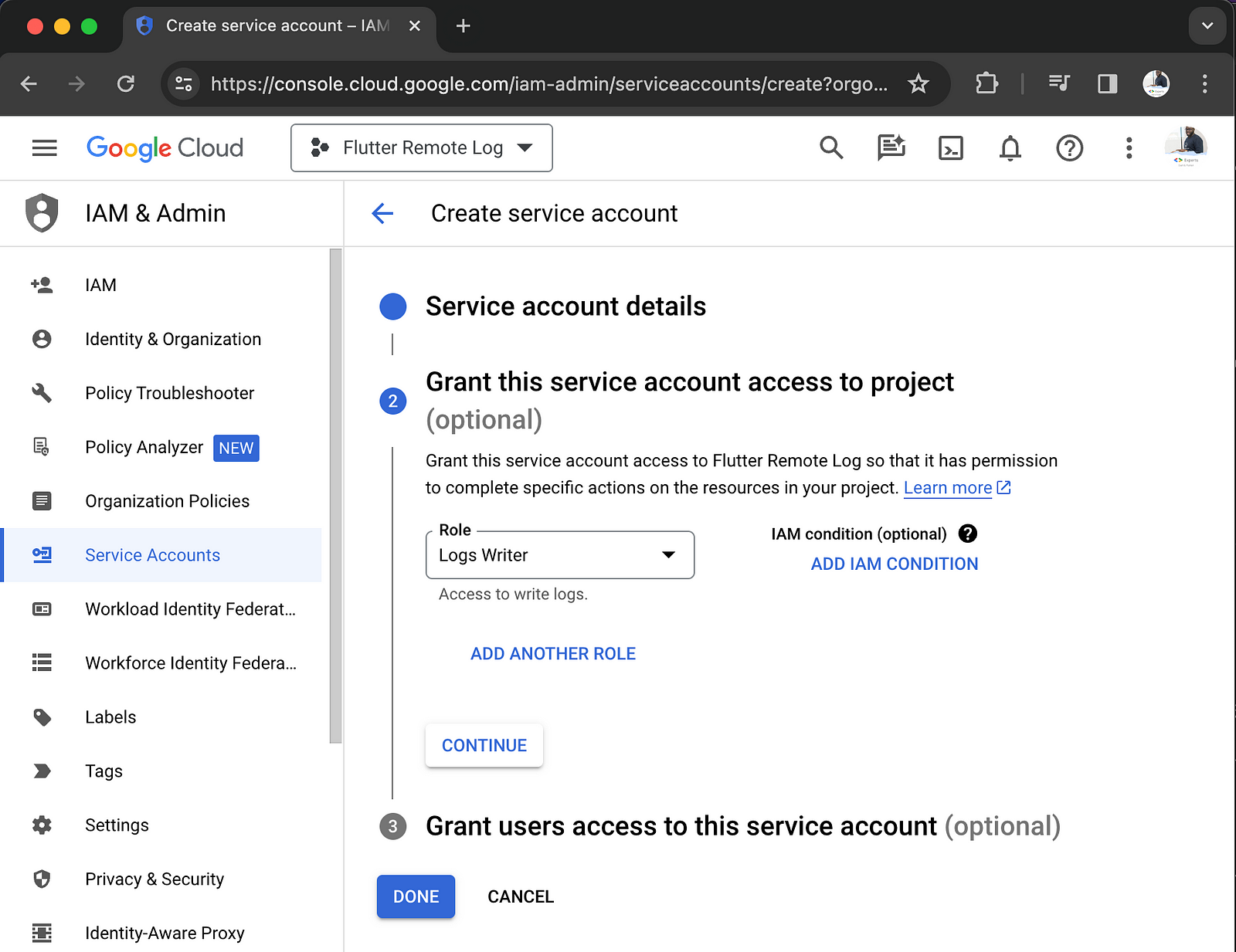Click the sidebar vertical scrollbar
Image resolution: width=1236 pixels, height=952 pixels.
(x=335, y=496)
